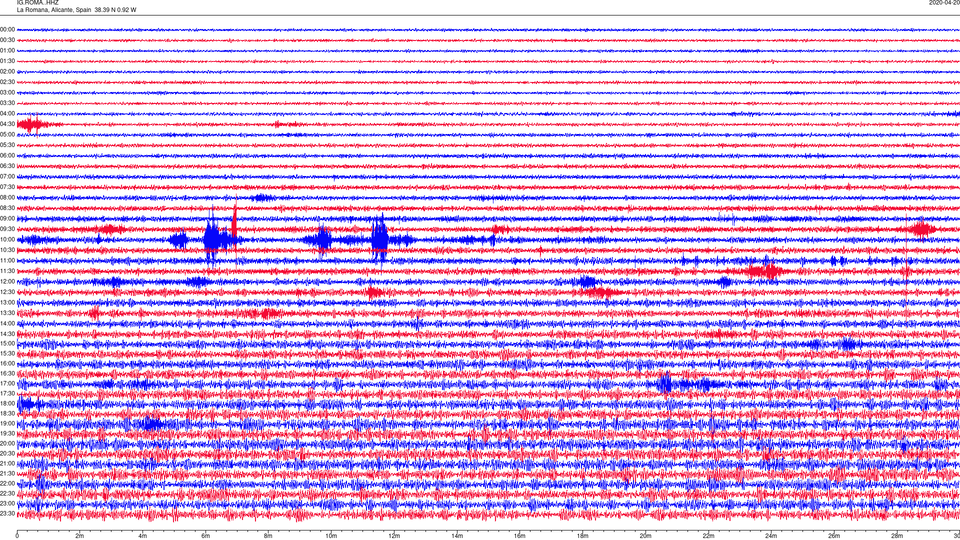960x540 pixels.
Task: Choose the 15:30 row label
Action: click(7, 353)
